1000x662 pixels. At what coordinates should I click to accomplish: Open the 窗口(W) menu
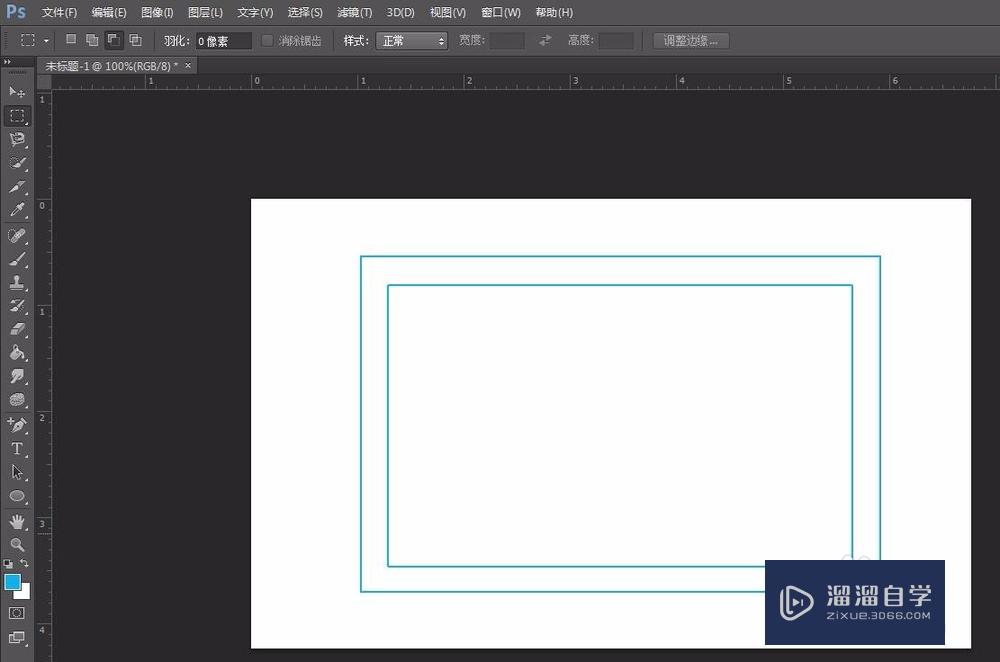pyautogui.click(x=501, y=12)
